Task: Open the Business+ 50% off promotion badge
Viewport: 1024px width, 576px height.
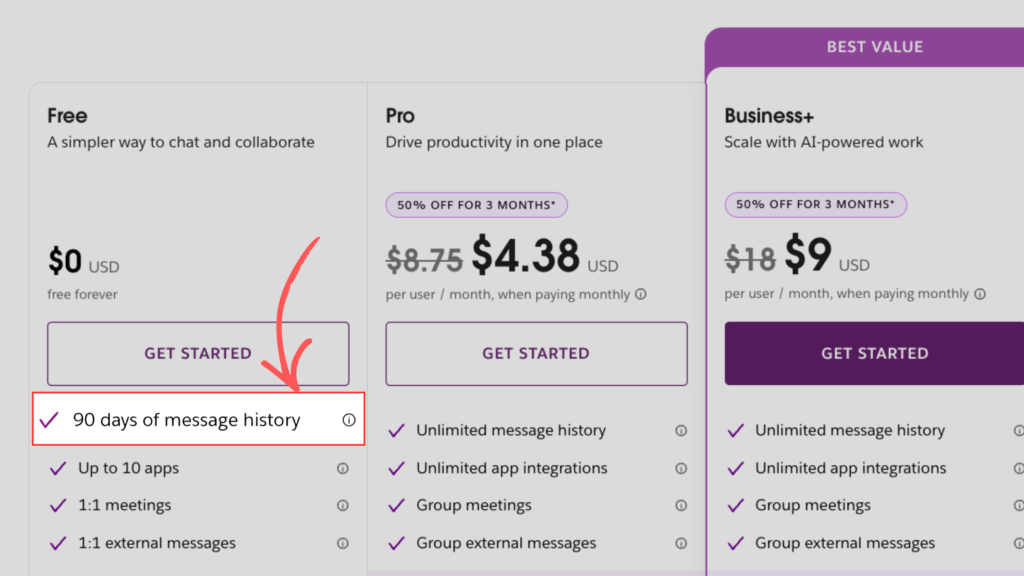Action: tap(815, 204)
